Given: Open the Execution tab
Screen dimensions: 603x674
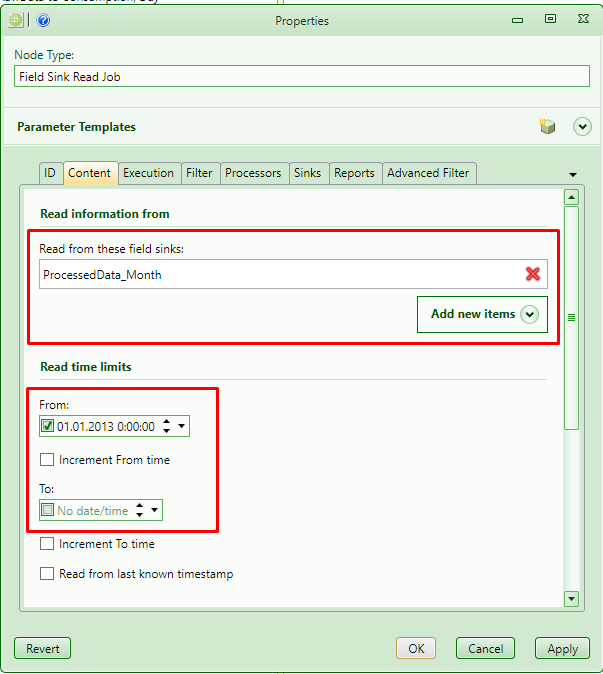Looking at the screenshot, I should click(x=149, y=173).
